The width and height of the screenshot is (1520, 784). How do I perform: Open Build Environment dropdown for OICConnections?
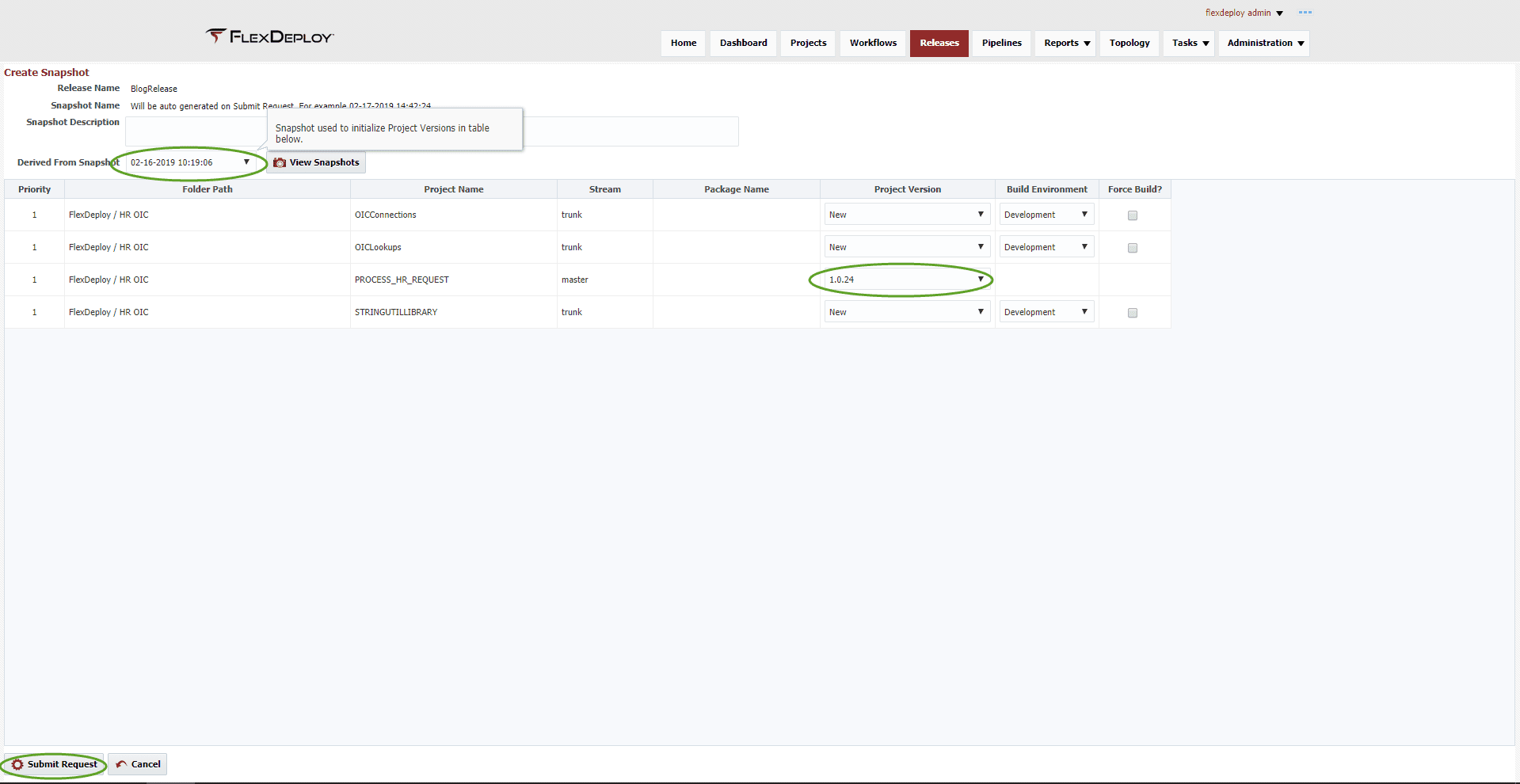(1046, 215)
